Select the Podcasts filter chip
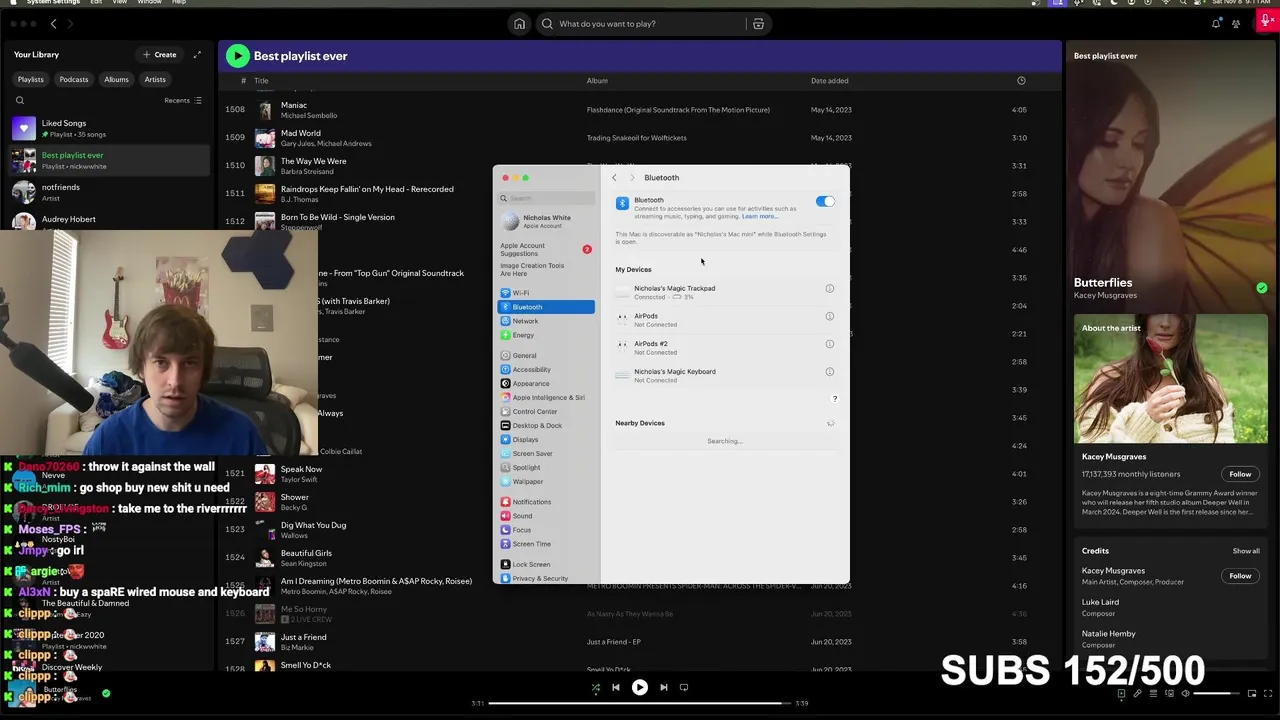 (74, 79)
